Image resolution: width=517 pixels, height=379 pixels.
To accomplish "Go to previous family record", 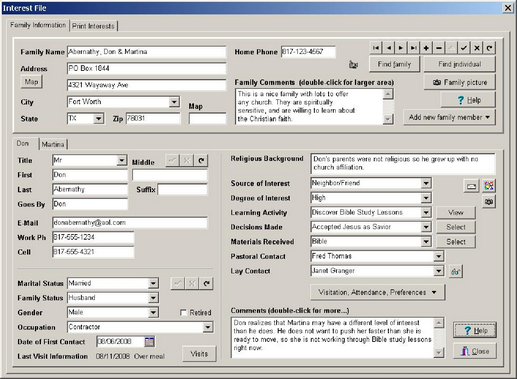I will [389, 48].
